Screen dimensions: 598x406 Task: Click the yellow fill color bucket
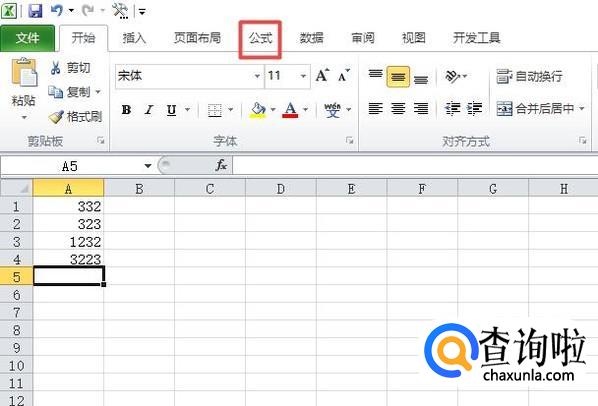pos(257,110)
